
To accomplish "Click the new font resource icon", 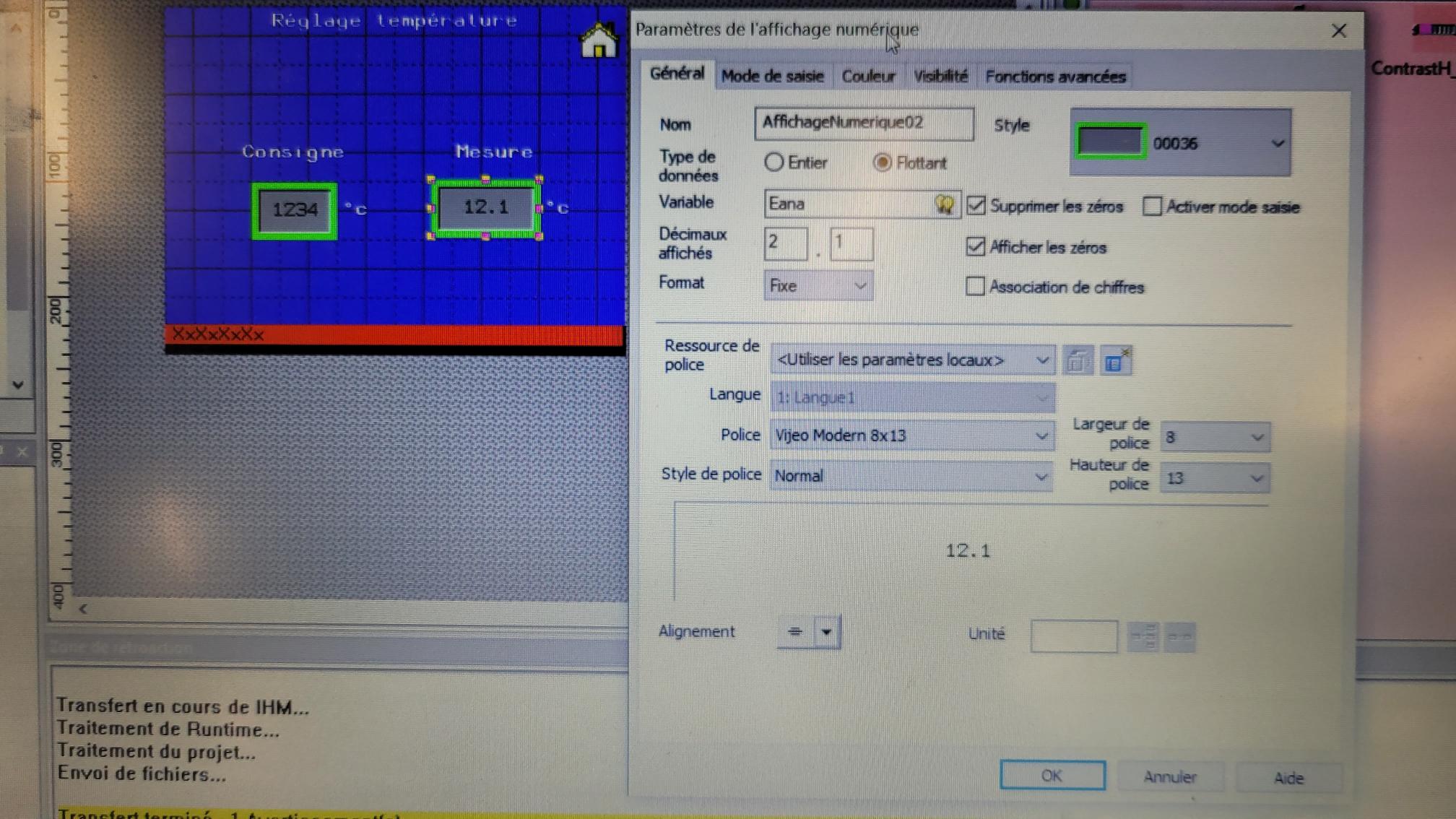I will pos(1115,361).
